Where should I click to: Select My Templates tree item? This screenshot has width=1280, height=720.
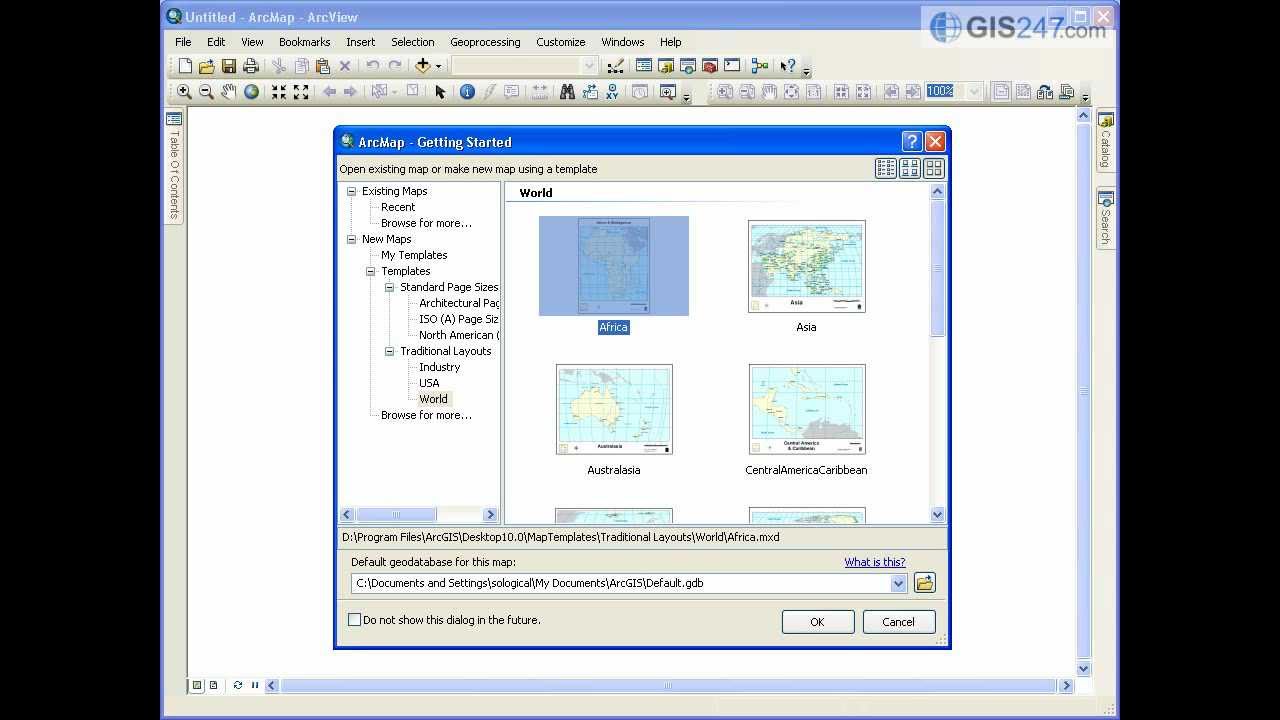(x=414, y=255)
